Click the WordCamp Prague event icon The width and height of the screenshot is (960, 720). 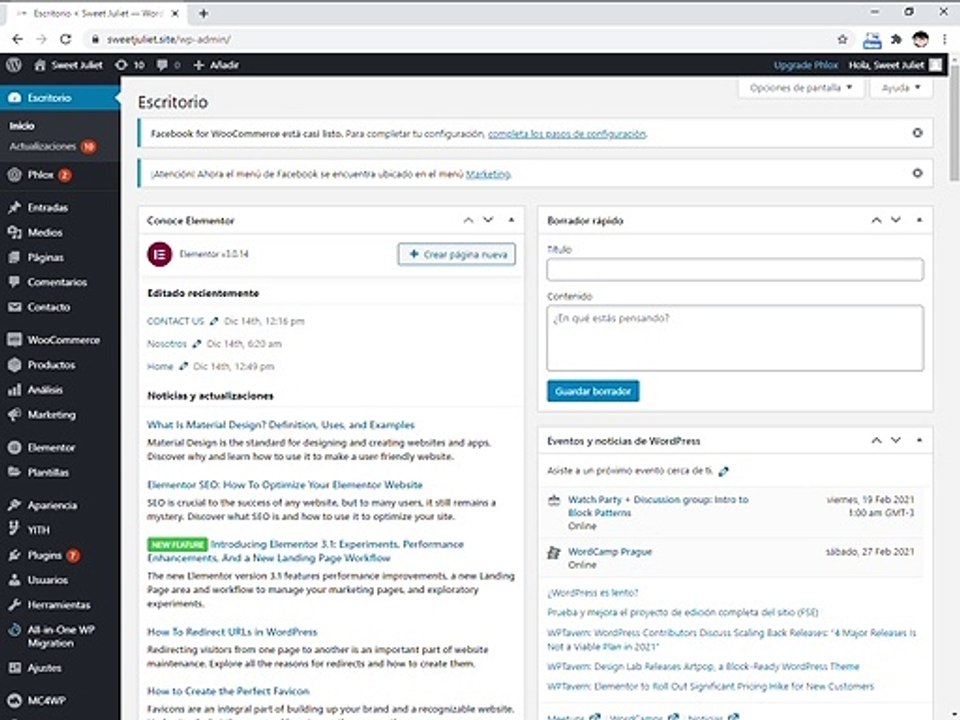point(553,553)
